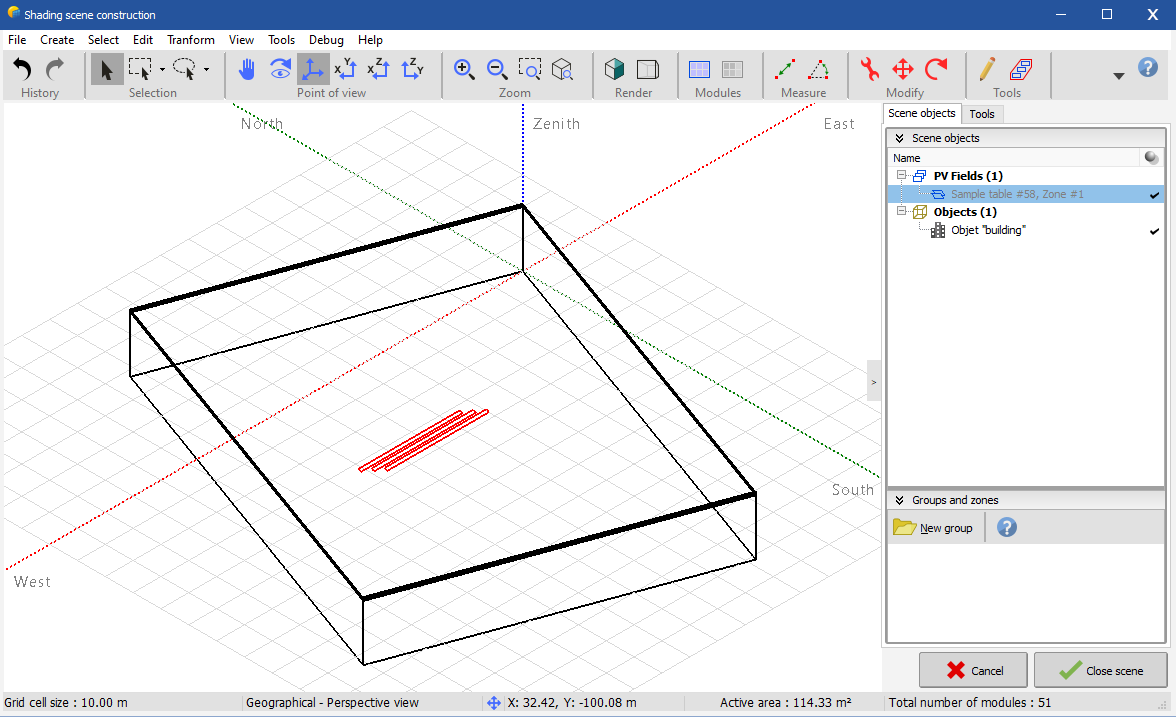Open the toolbar overflow dropdown arrow

pos(1118,76)
